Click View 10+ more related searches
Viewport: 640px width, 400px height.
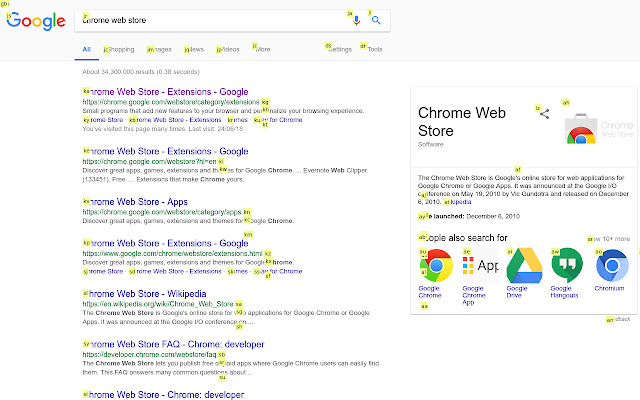609,239
